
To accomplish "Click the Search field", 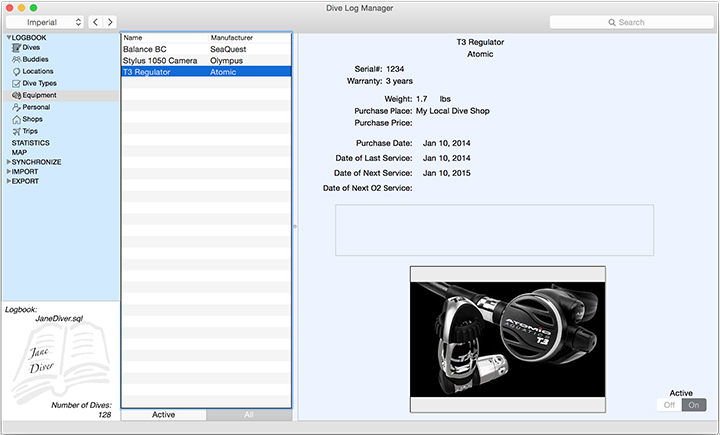I will click(x=630, y=21).
